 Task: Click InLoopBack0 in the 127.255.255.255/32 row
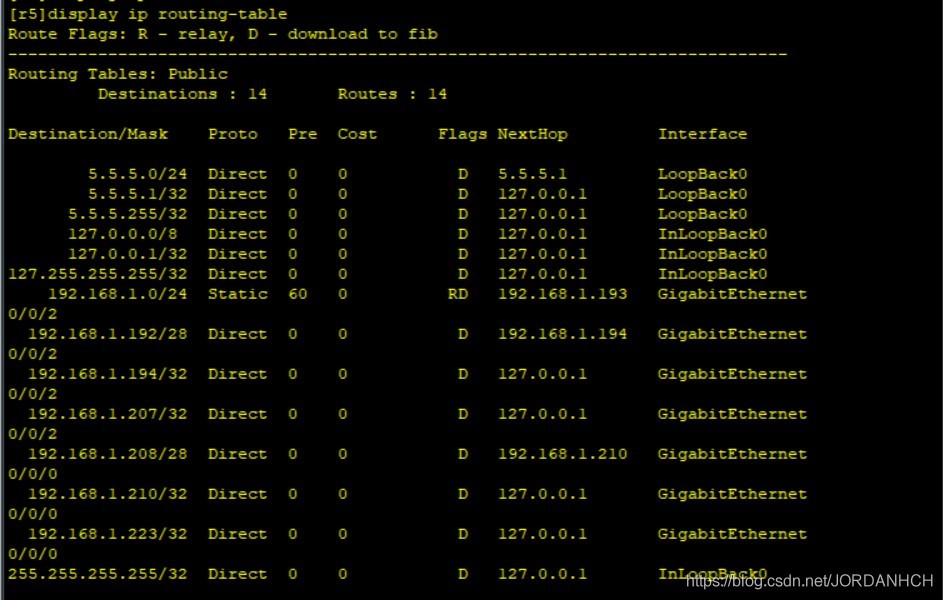[713, 274]
